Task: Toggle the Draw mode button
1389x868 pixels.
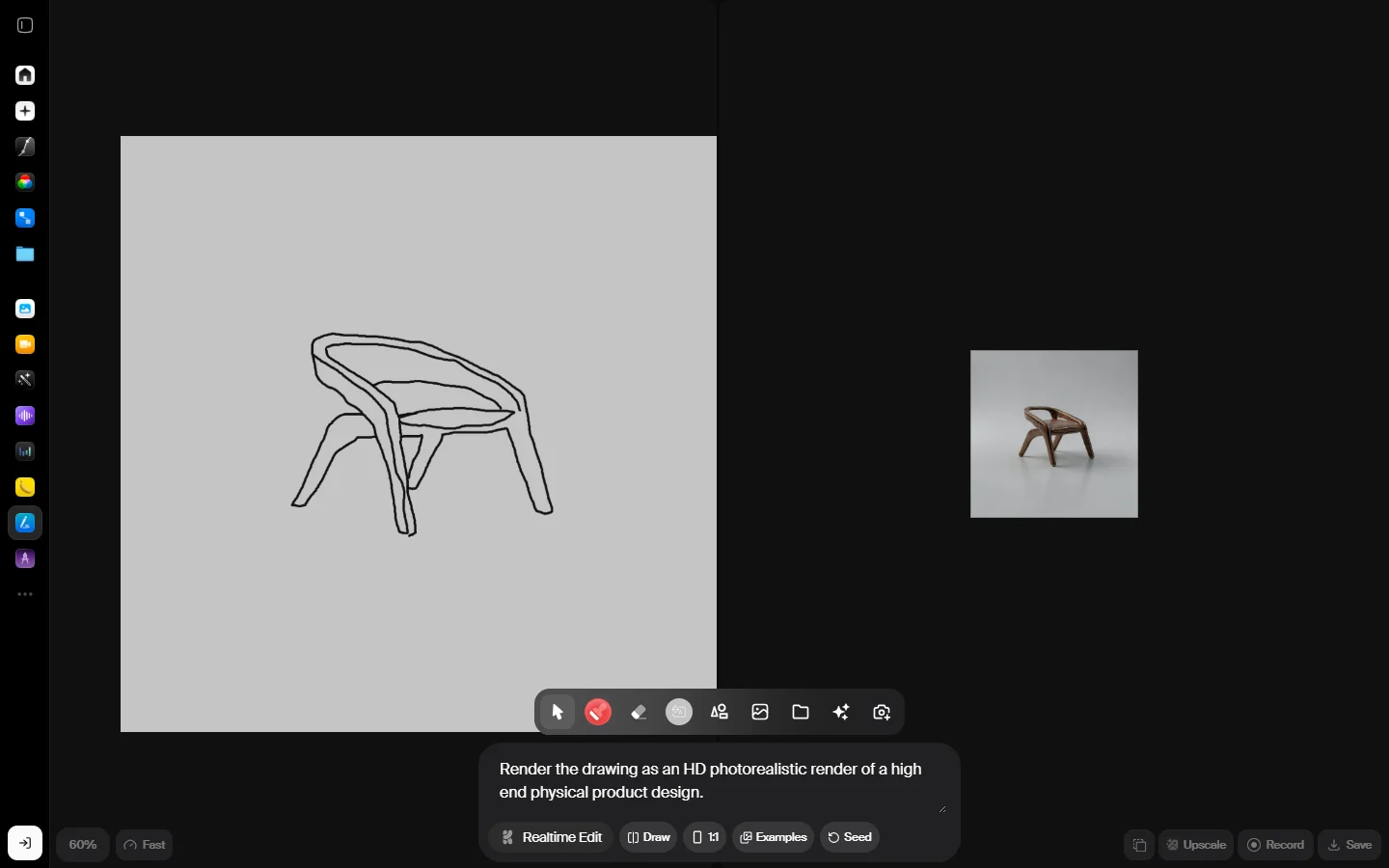Action: coord(648,837)
